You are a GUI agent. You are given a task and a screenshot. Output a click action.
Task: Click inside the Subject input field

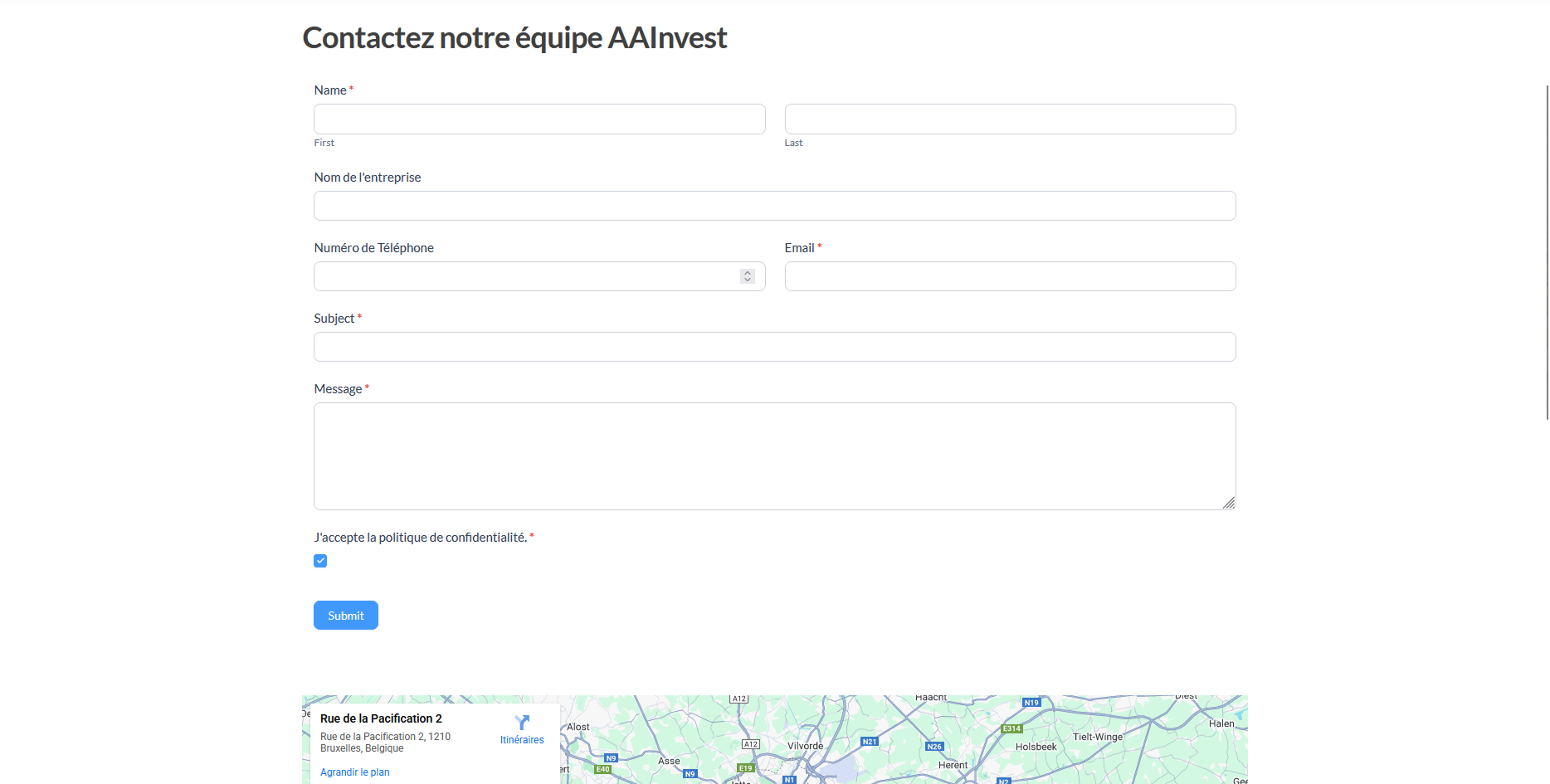774,347
